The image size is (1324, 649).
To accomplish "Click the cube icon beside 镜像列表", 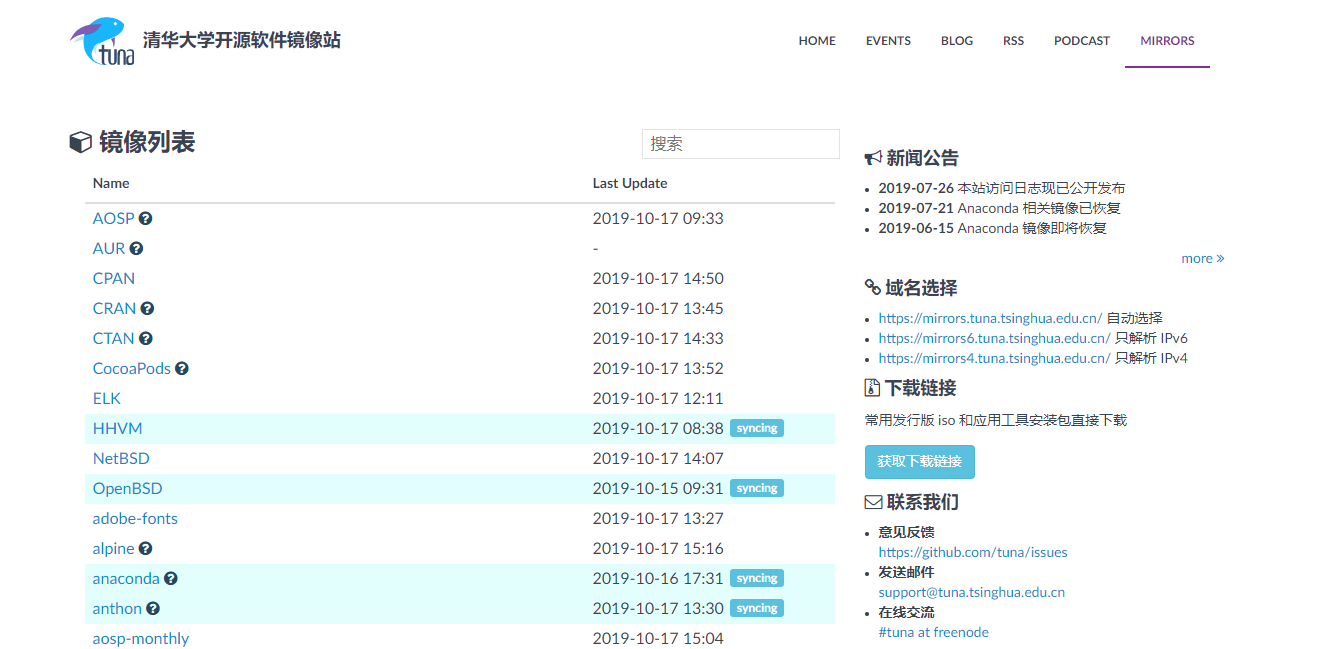I will click(x=80, y=143).
